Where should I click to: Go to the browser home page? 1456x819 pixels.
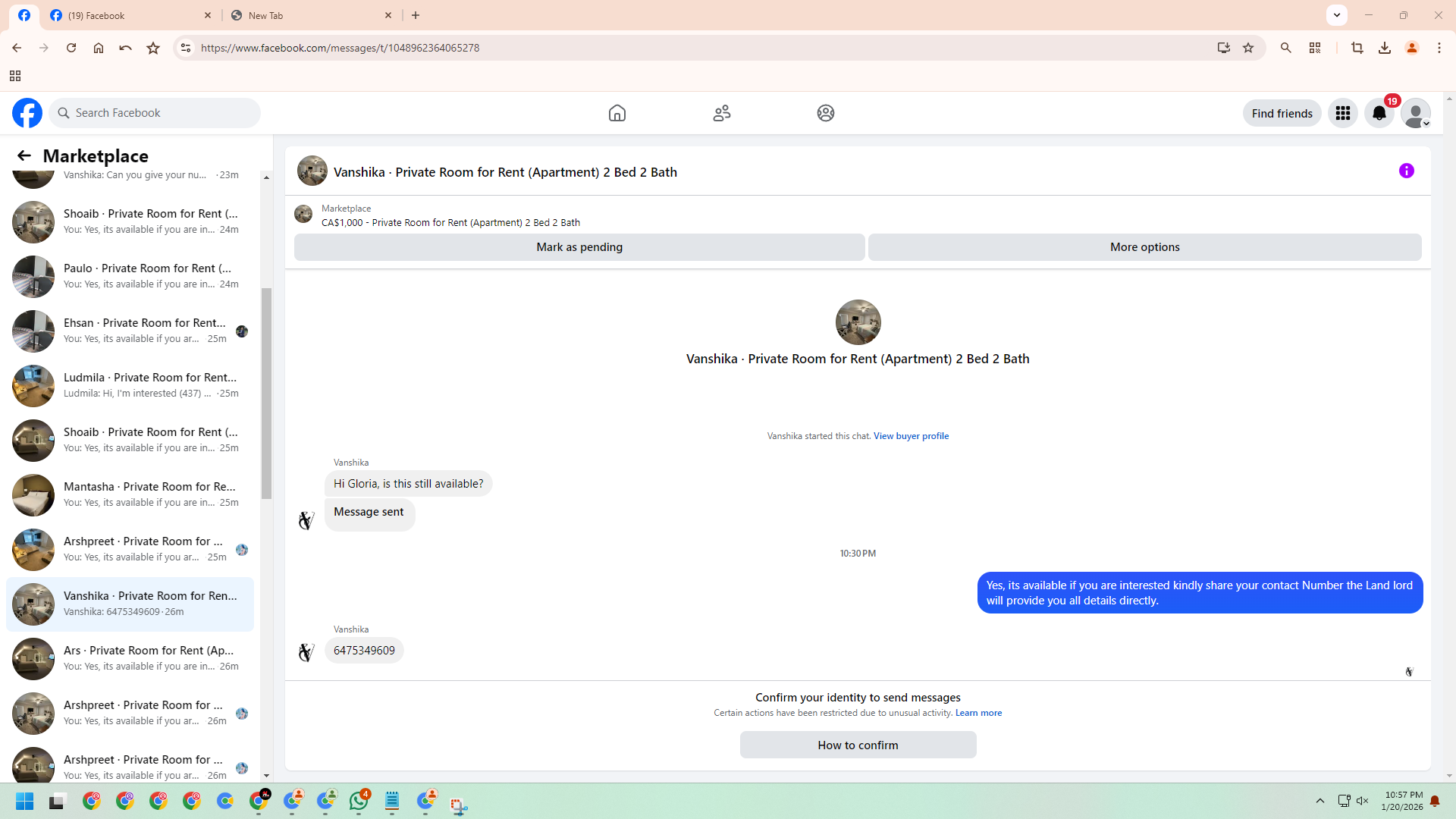coord(99,48)
